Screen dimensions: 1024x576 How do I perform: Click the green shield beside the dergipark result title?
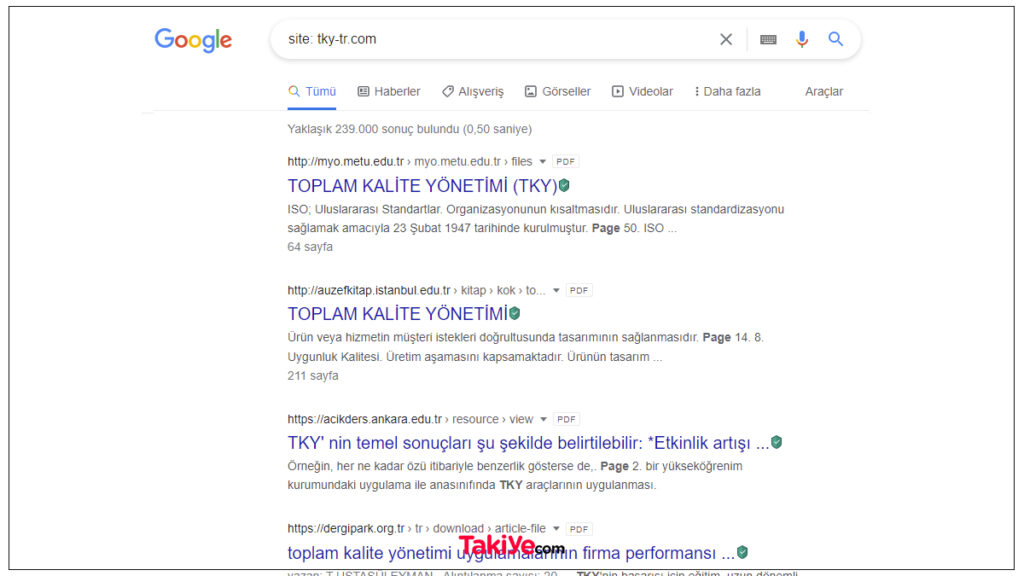743,552
